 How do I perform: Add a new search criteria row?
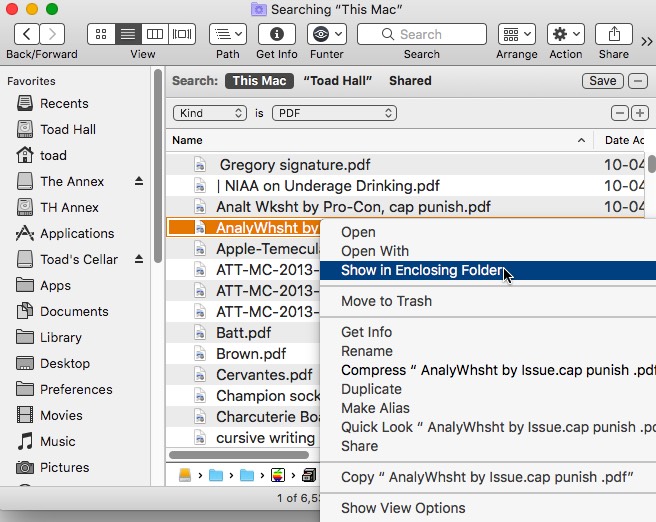(x=640, y=113)
